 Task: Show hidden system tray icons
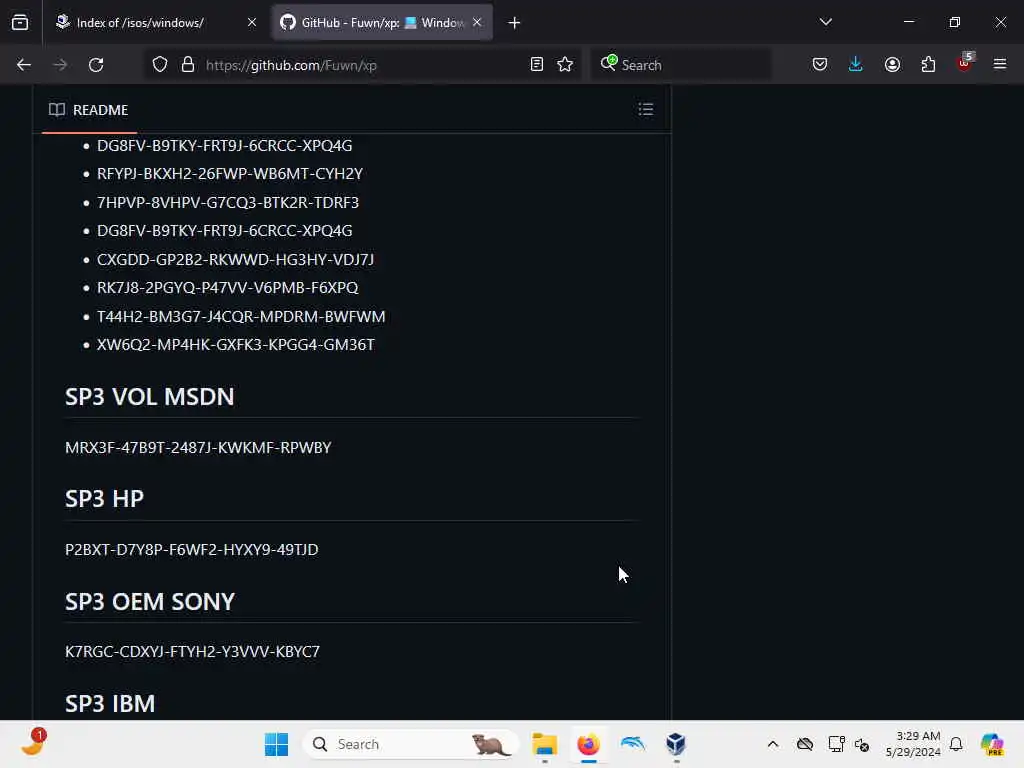coord(773,744)
